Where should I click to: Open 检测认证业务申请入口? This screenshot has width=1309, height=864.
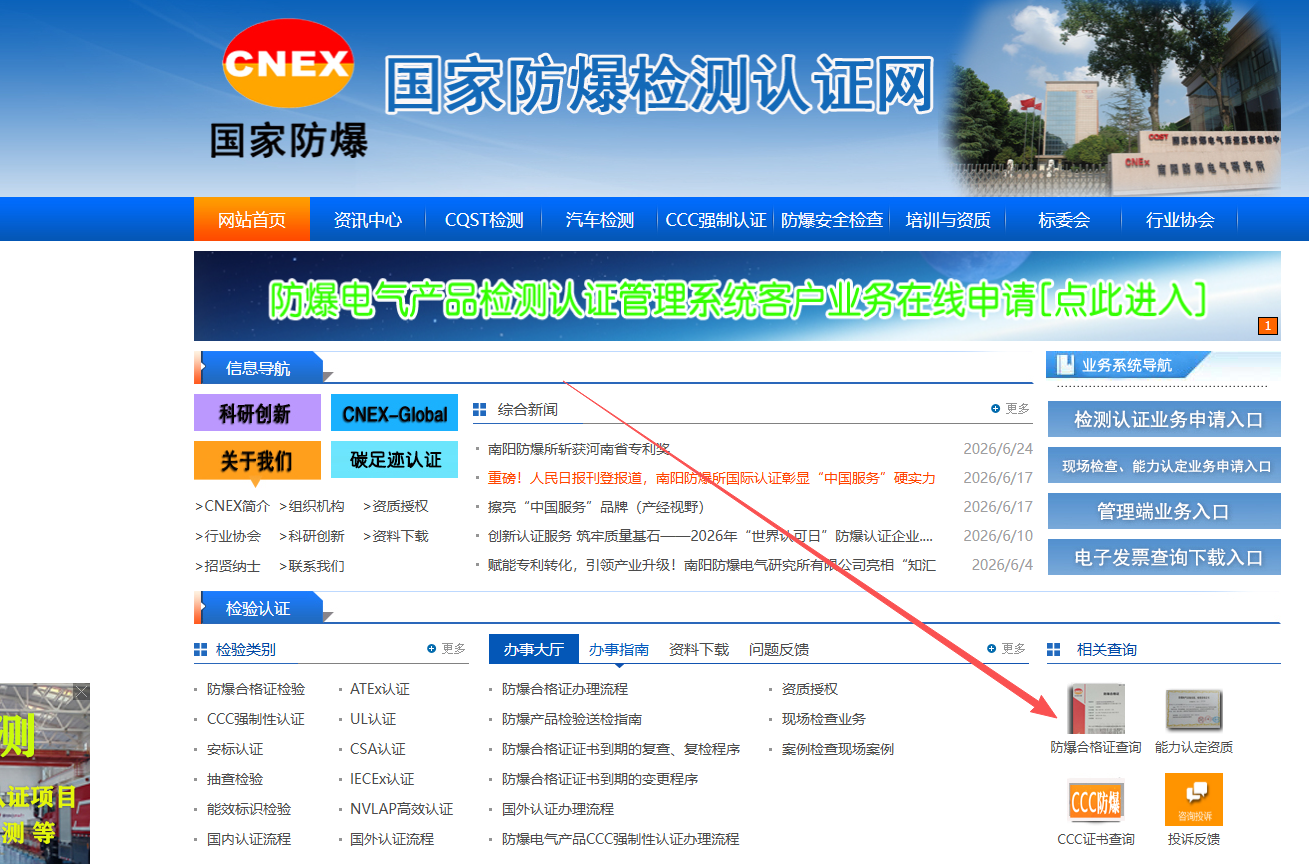tap(1164, 420)
